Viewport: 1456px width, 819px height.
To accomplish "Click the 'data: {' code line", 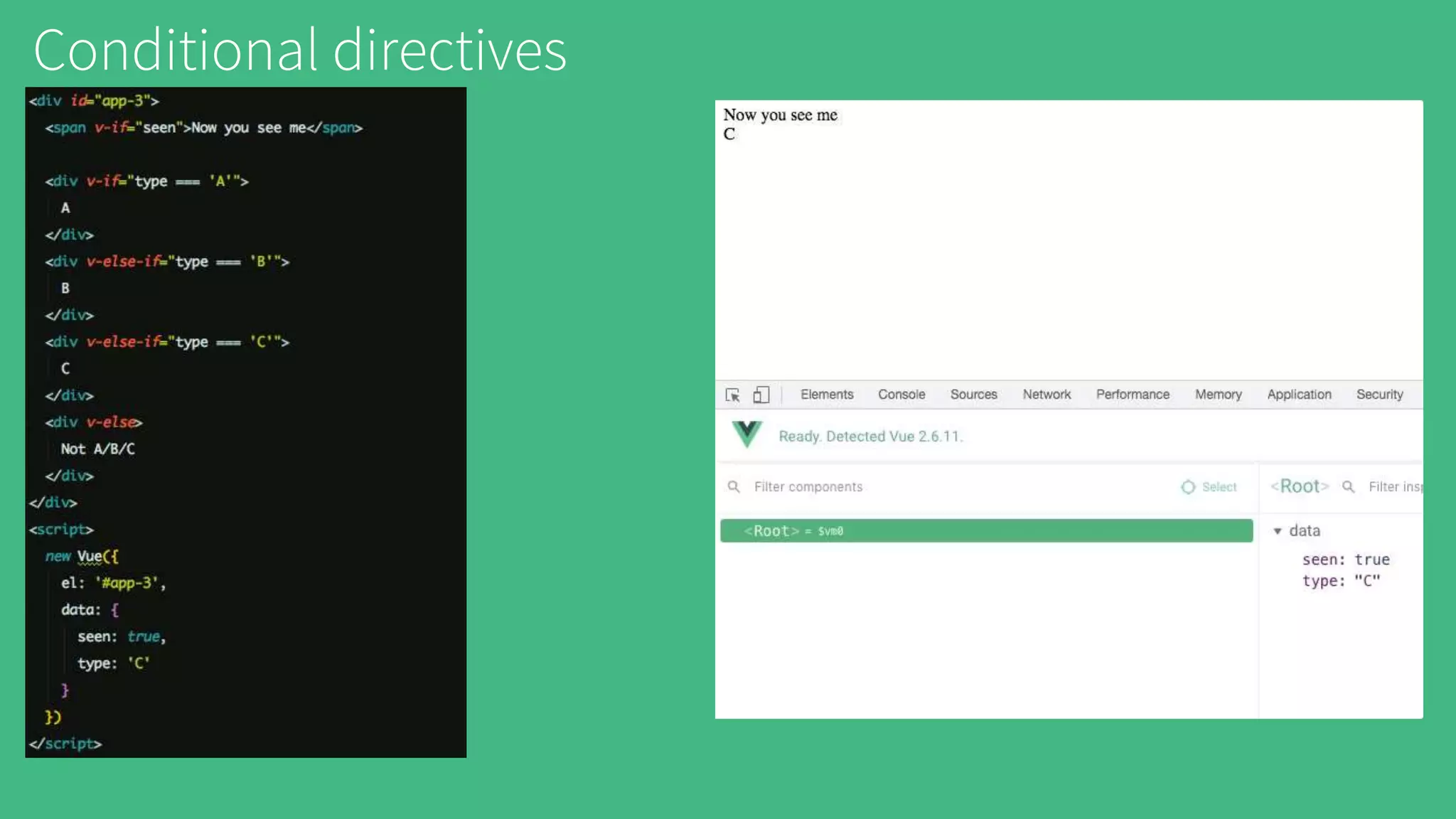I will click(x=90, y=610).
